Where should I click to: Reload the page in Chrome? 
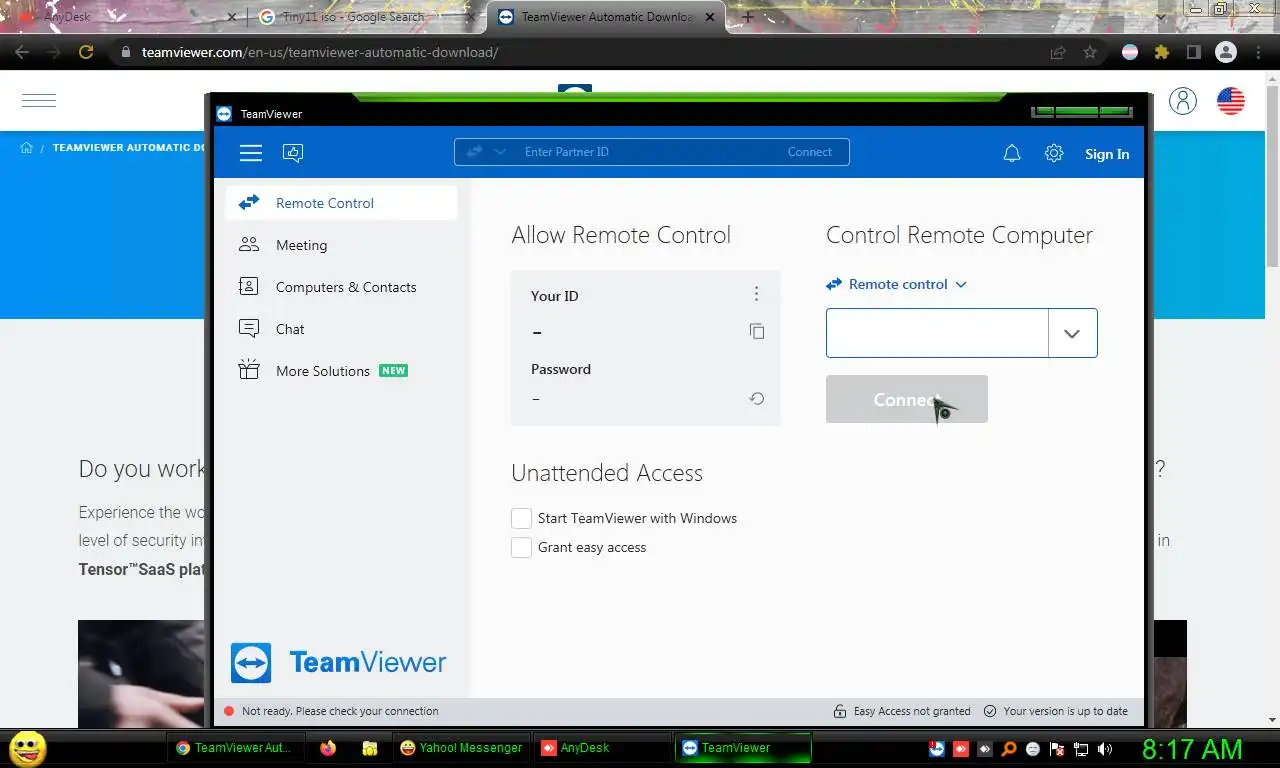(x=86, y=52)
